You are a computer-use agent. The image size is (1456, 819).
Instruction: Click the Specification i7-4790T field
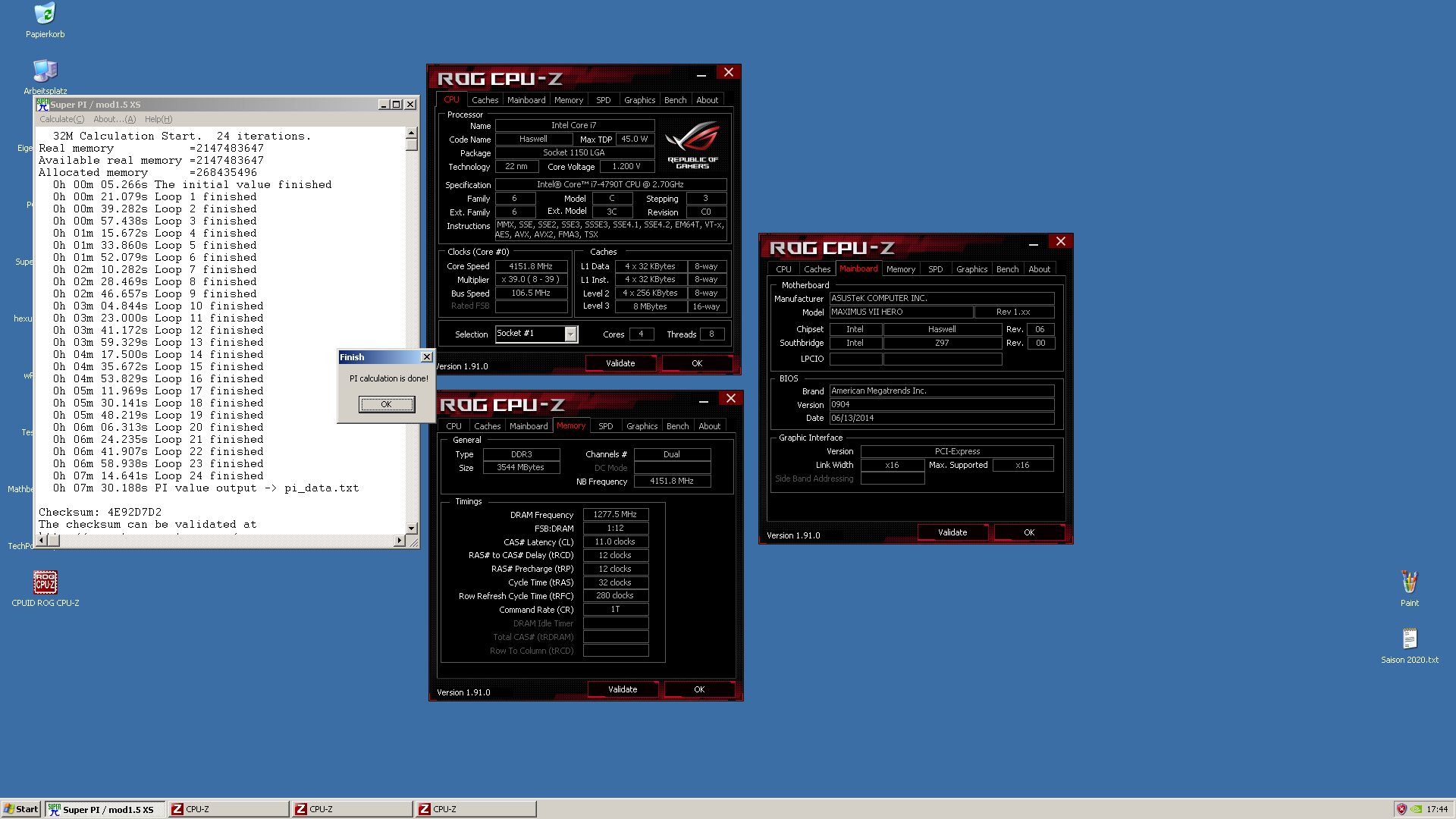pos(610,184)
